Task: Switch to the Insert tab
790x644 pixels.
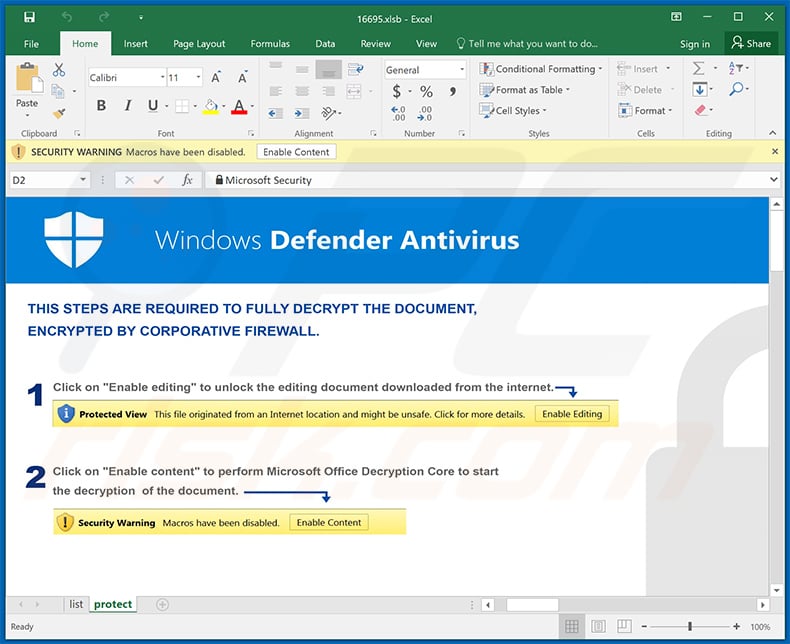Action: point(136,44)
